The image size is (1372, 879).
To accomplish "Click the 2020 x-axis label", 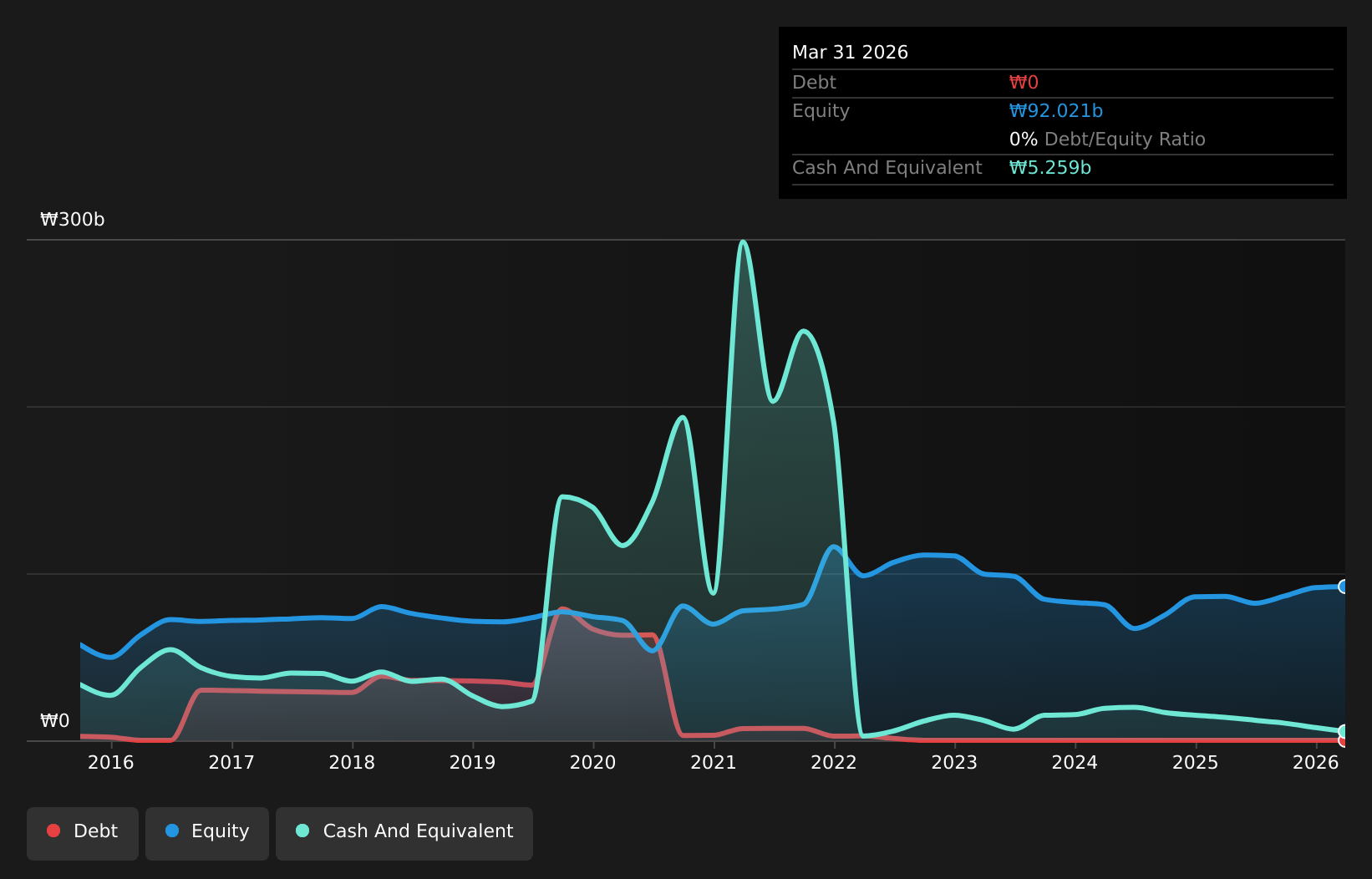I will click(x=593, y=762).
